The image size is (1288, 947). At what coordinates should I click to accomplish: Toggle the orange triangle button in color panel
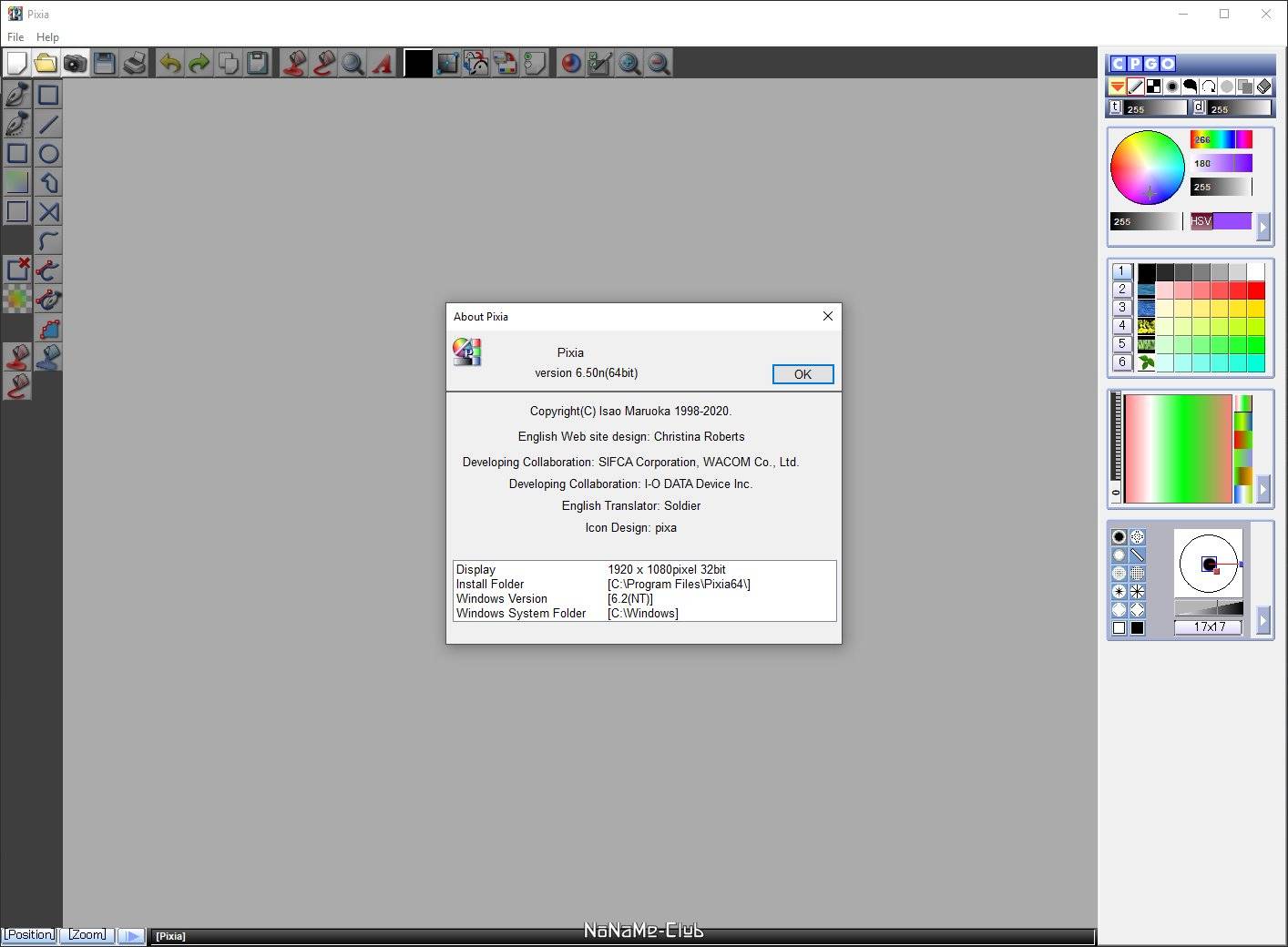[x=1118, y=87]
